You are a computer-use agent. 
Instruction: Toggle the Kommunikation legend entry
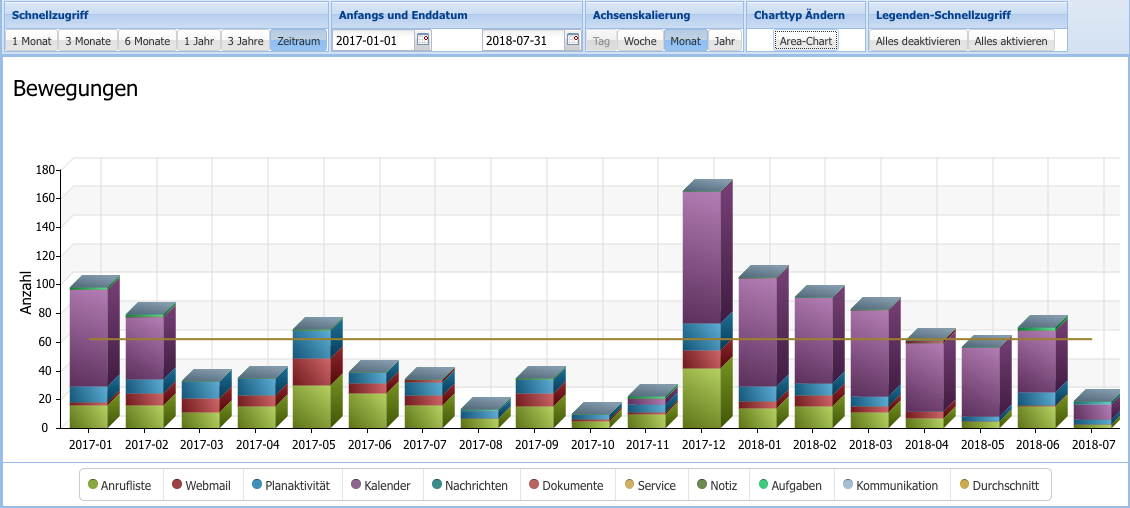890,486
